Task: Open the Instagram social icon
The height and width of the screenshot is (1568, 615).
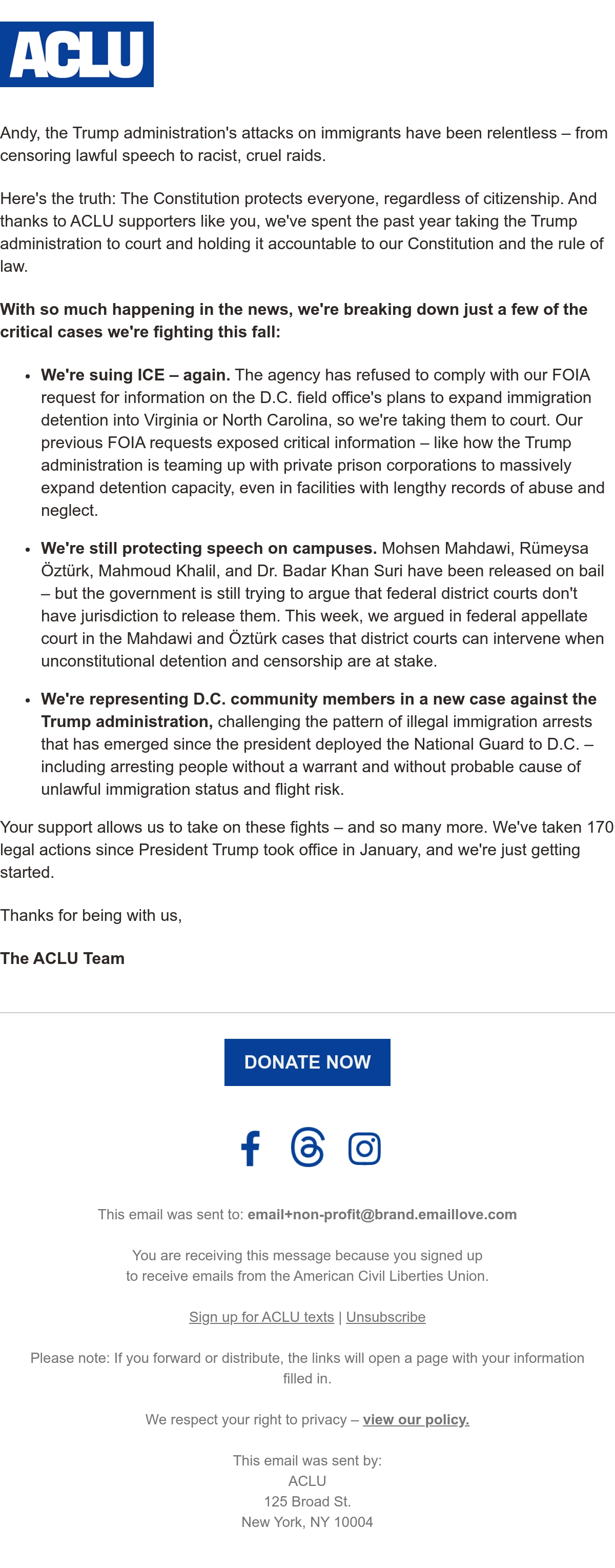Action: (364, 1149)
